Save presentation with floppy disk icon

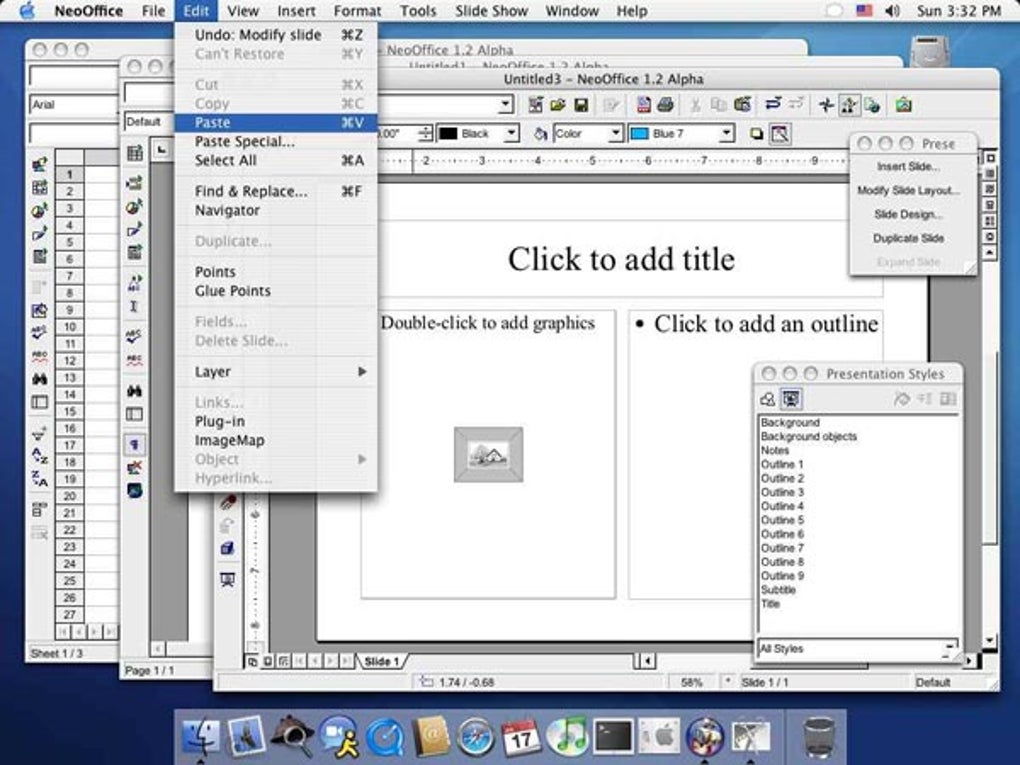coord(581,105)
